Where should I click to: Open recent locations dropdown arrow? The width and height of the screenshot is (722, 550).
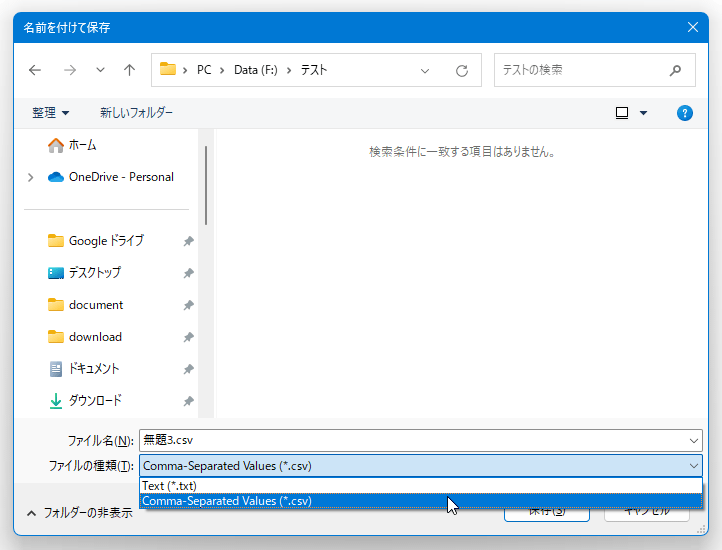tap(100, 71)
